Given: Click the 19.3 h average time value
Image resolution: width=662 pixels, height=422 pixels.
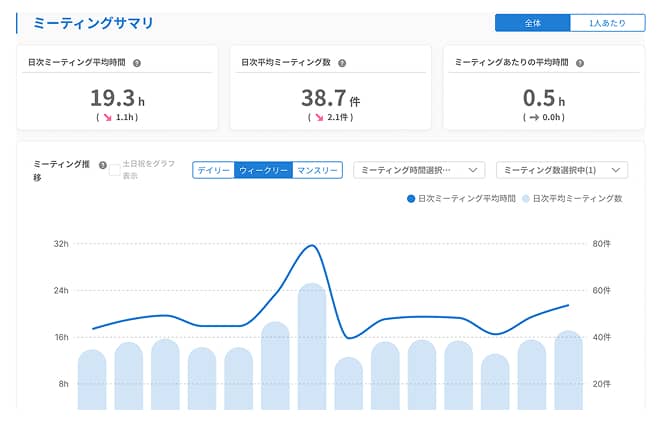Looking at the screenshot, I should pyautogui.click(x=117, y=98).
